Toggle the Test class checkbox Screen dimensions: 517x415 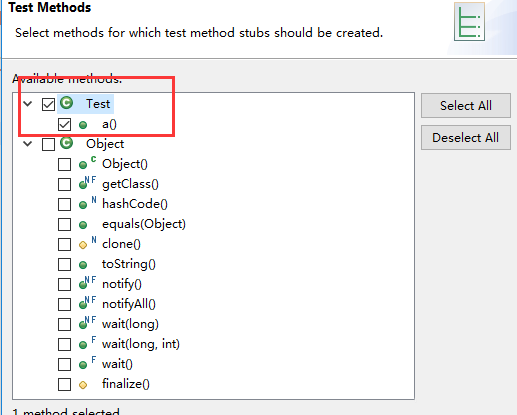coord(48,104)
